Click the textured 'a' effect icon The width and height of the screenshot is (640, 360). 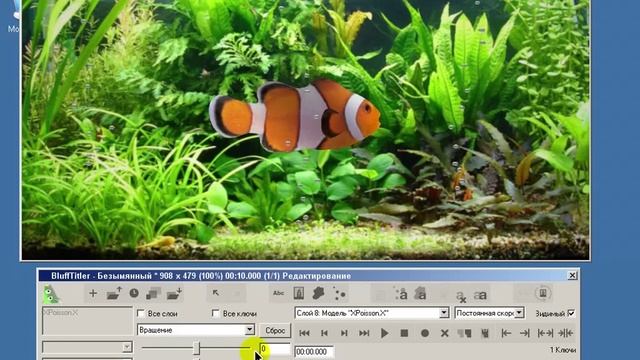coord(420,293)
